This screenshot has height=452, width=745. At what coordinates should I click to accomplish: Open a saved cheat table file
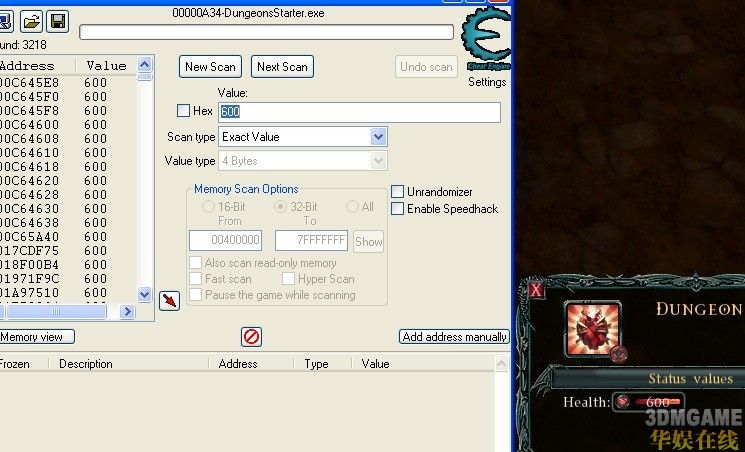(x=31, y=21)
